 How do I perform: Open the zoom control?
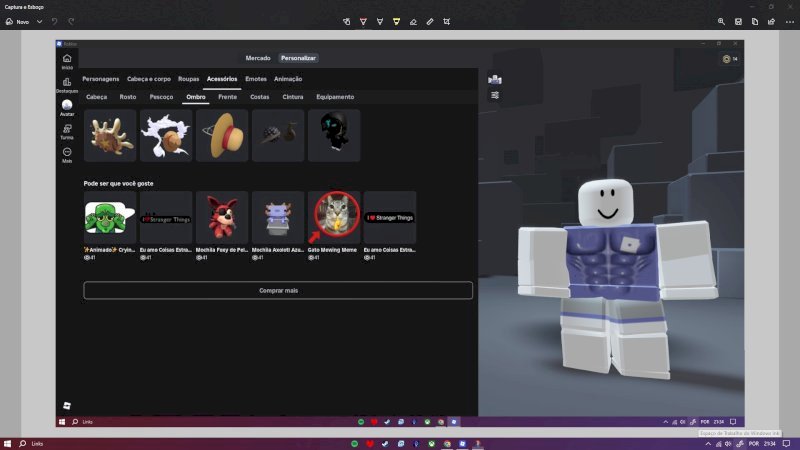(721, 21)
